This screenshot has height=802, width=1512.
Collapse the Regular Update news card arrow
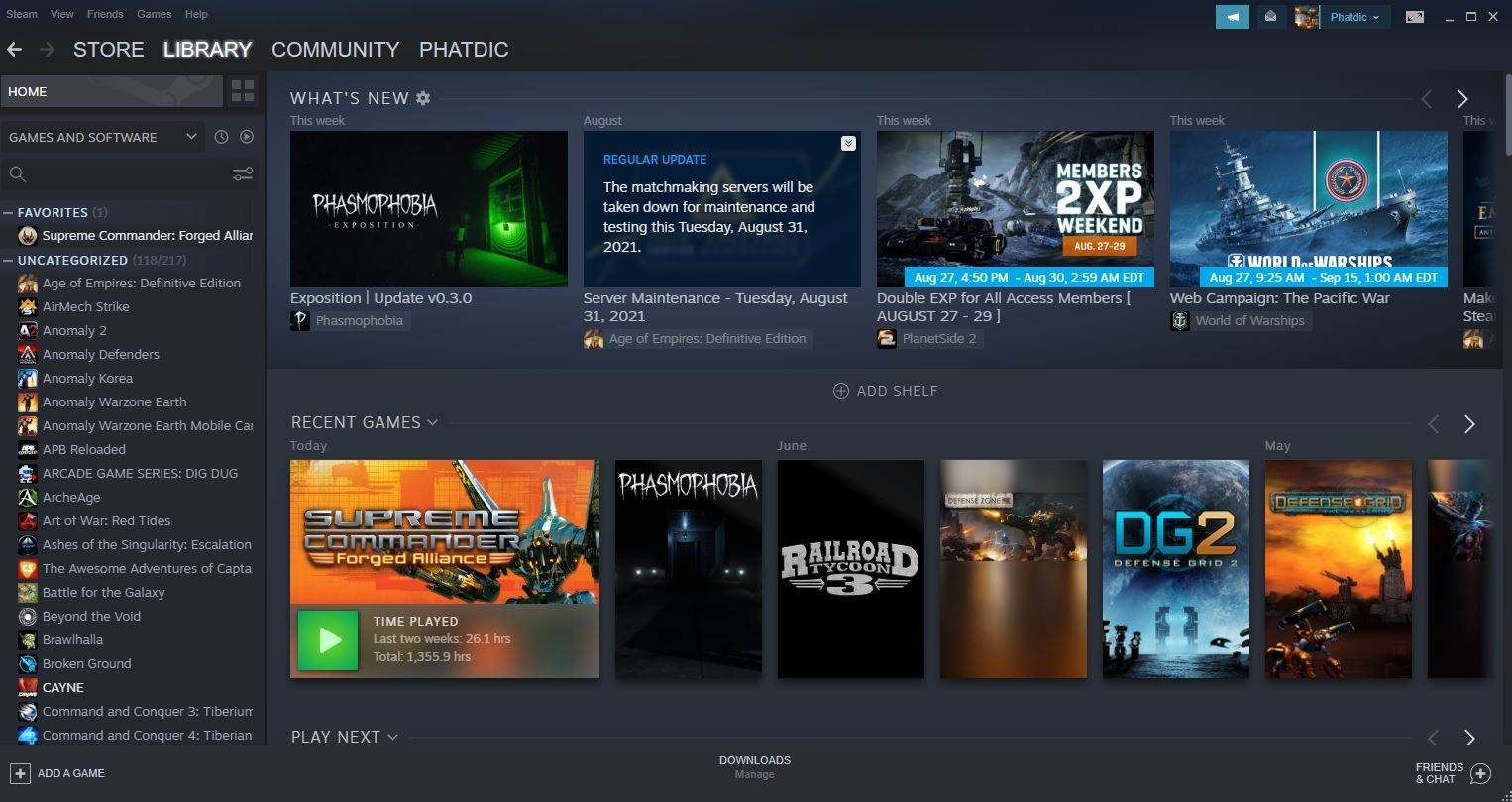click(x=848, y=144)
